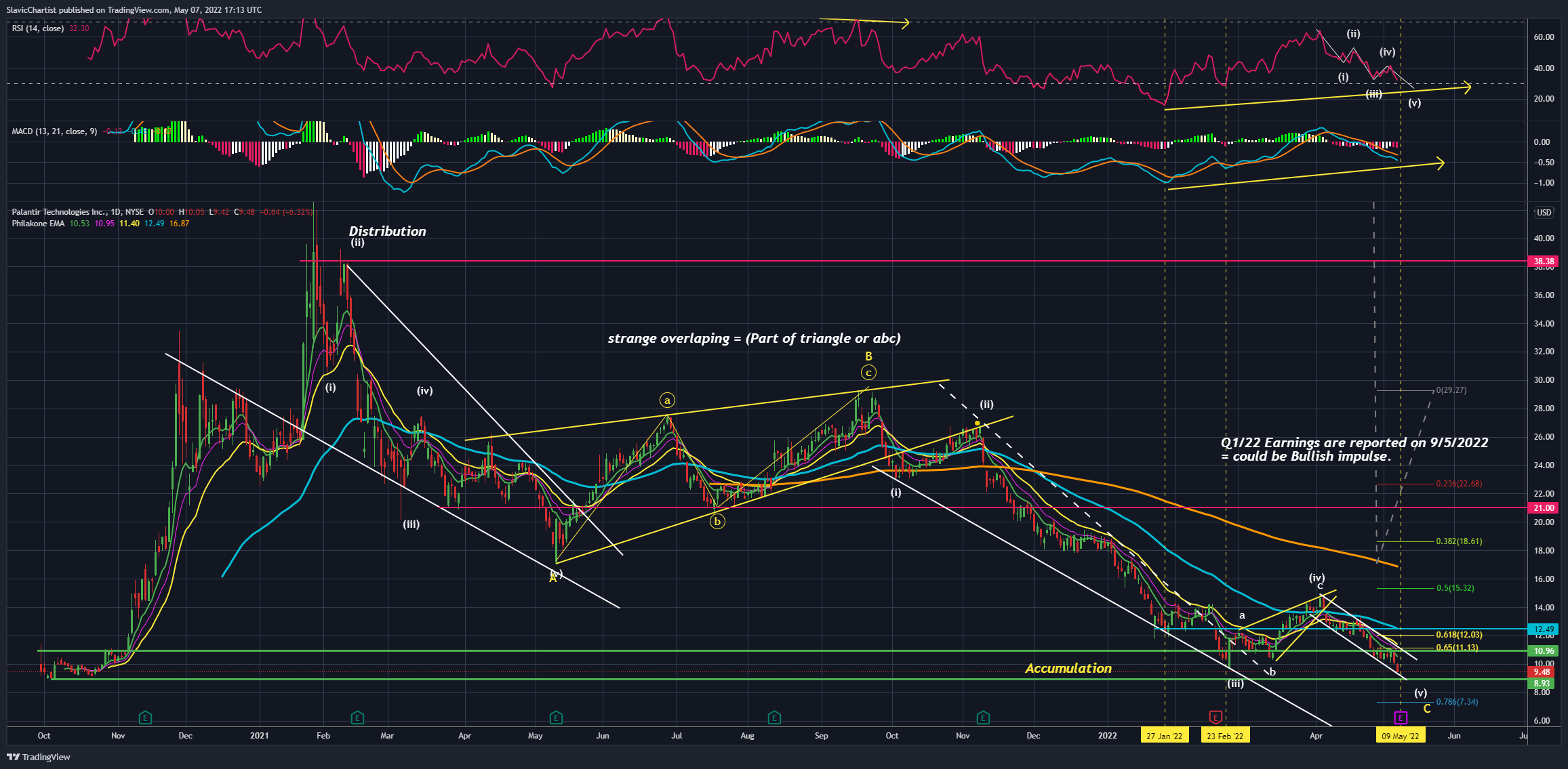Click the purple May 2022 earnings marker
The height and width of the screenshot is (769, 1568).
1401,717
